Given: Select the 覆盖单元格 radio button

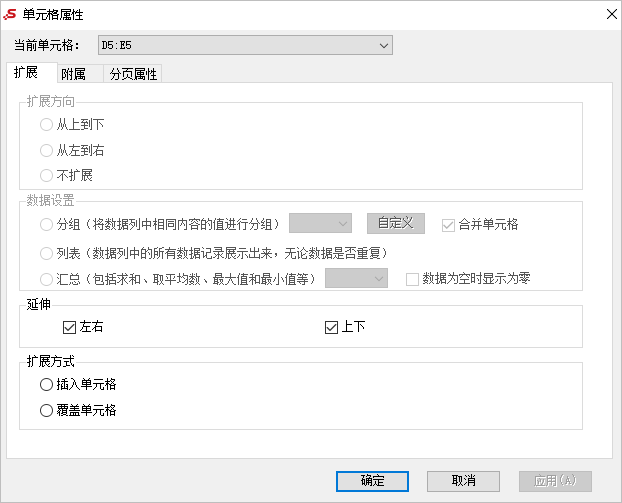Looking at the screenshot, I should click(x=46, y=410).
